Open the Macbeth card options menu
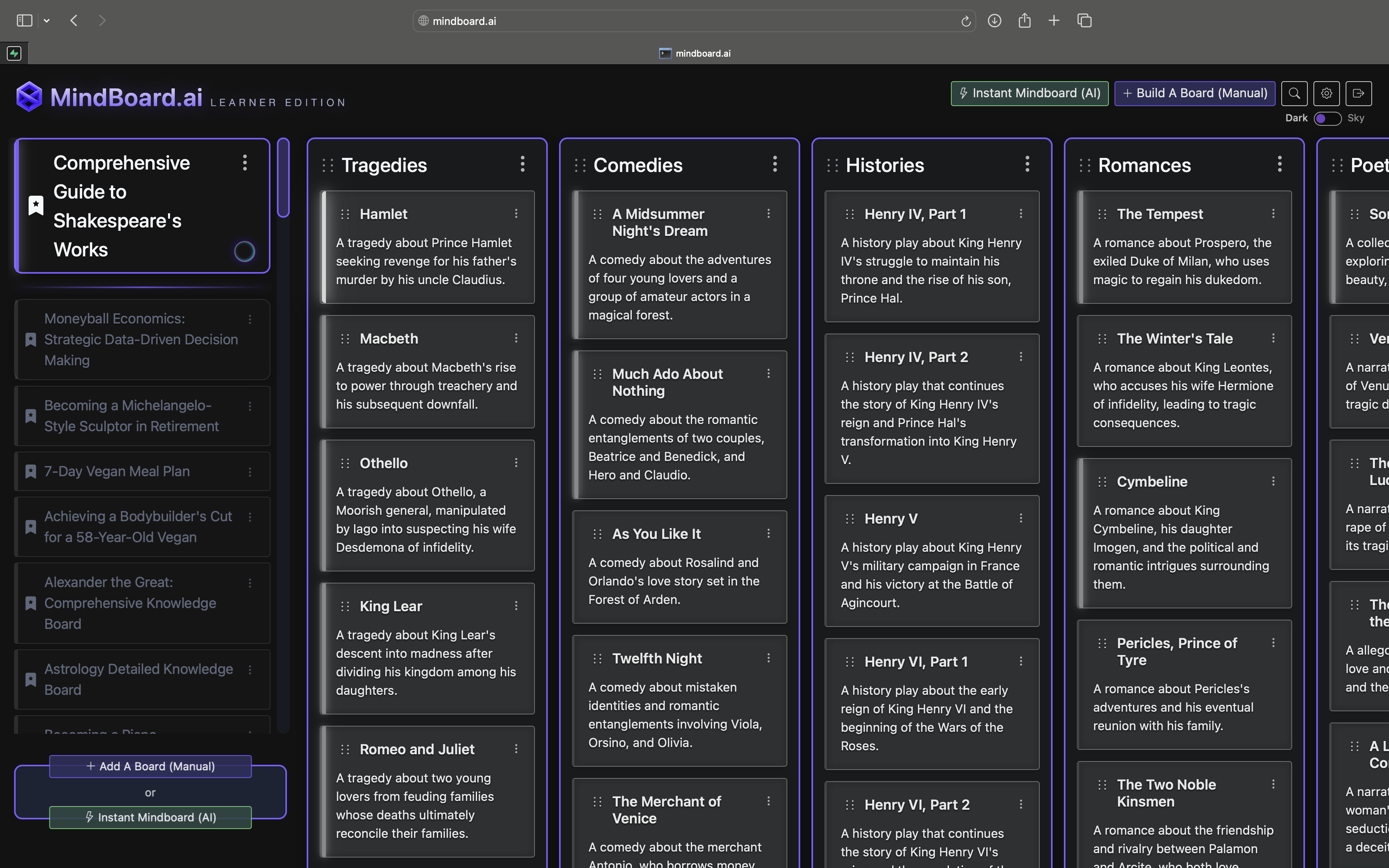The height and width of the screenshot is (868, 1389). (x=516, y=339)
